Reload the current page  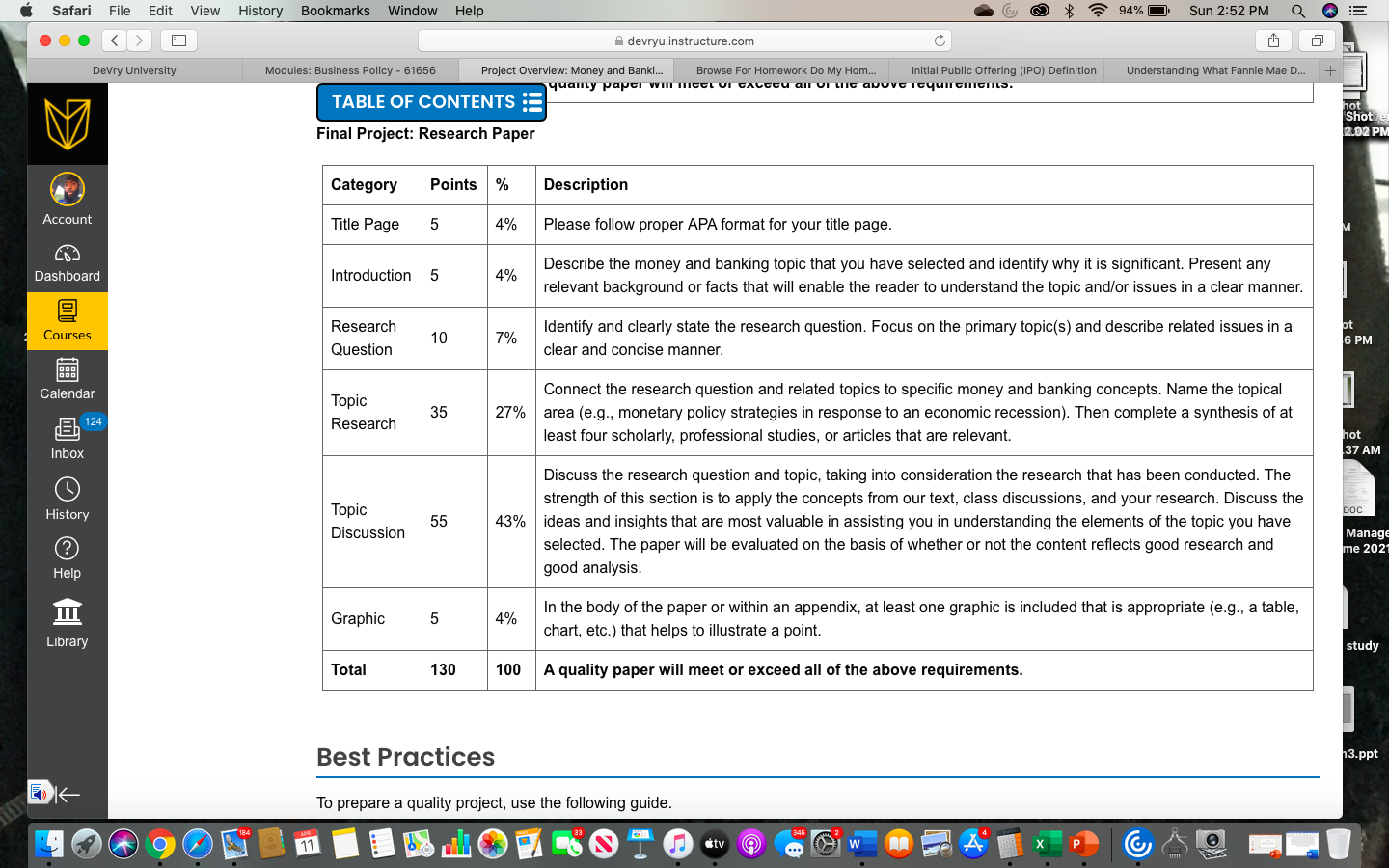click(940, 41)
